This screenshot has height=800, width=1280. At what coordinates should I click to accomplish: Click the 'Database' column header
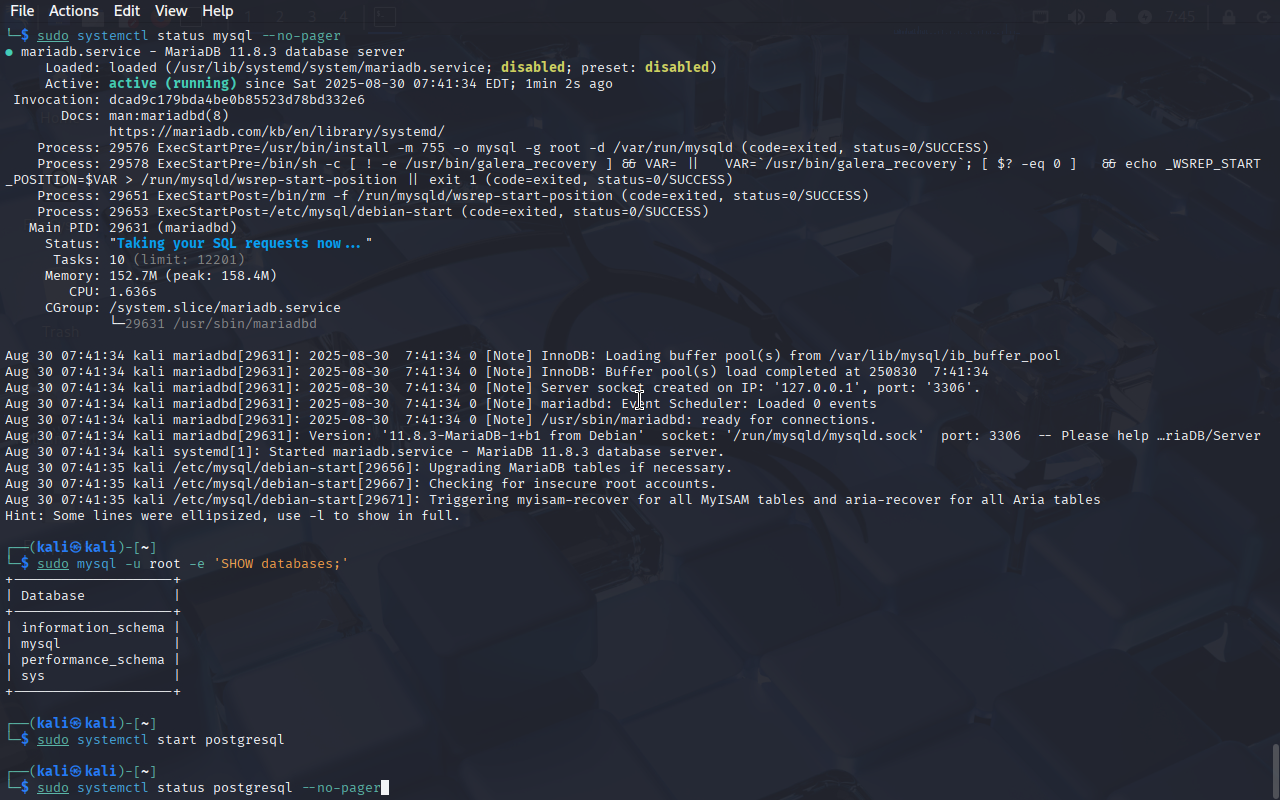53,596
